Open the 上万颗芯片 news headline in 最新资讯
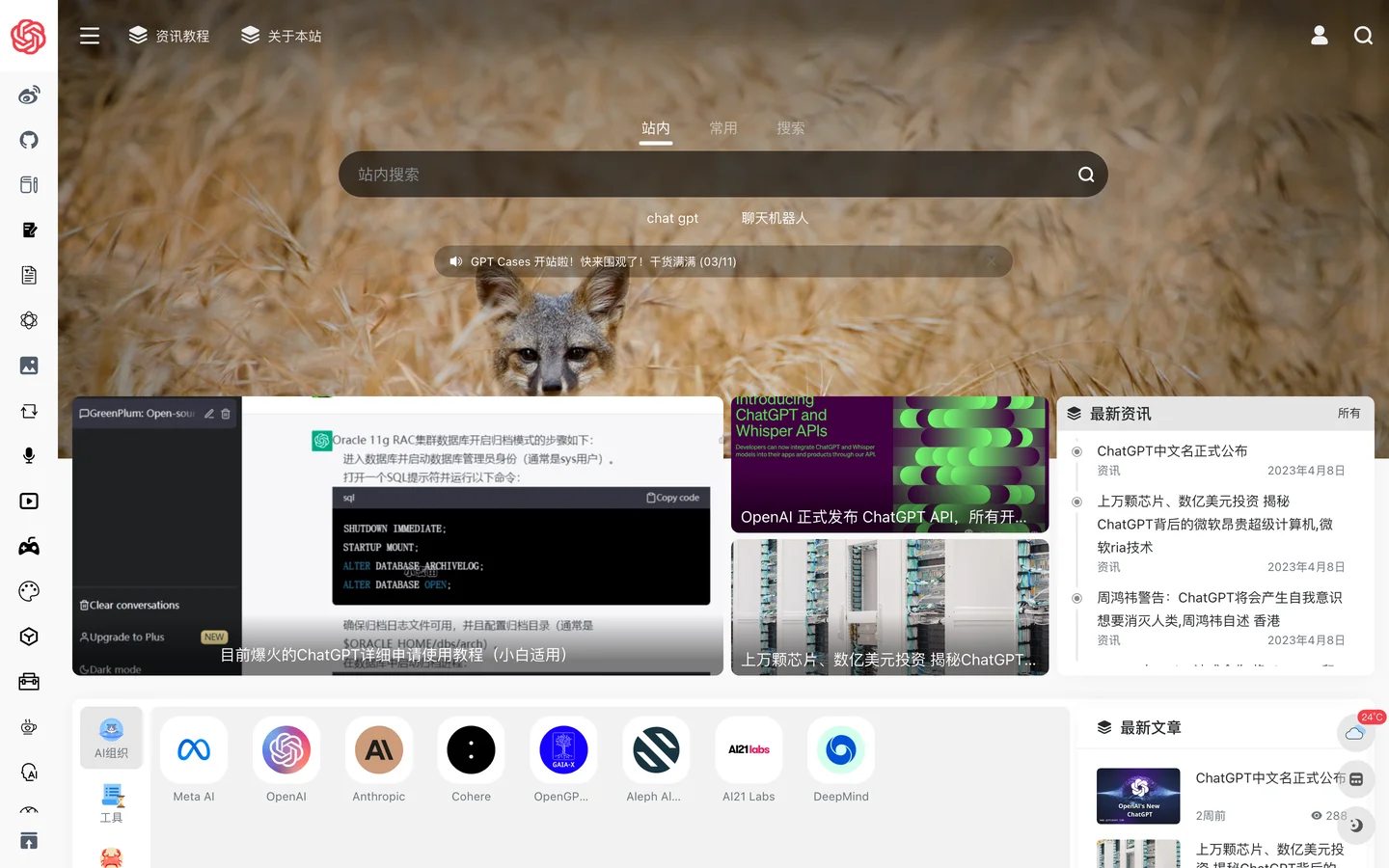 (1214, 524)
